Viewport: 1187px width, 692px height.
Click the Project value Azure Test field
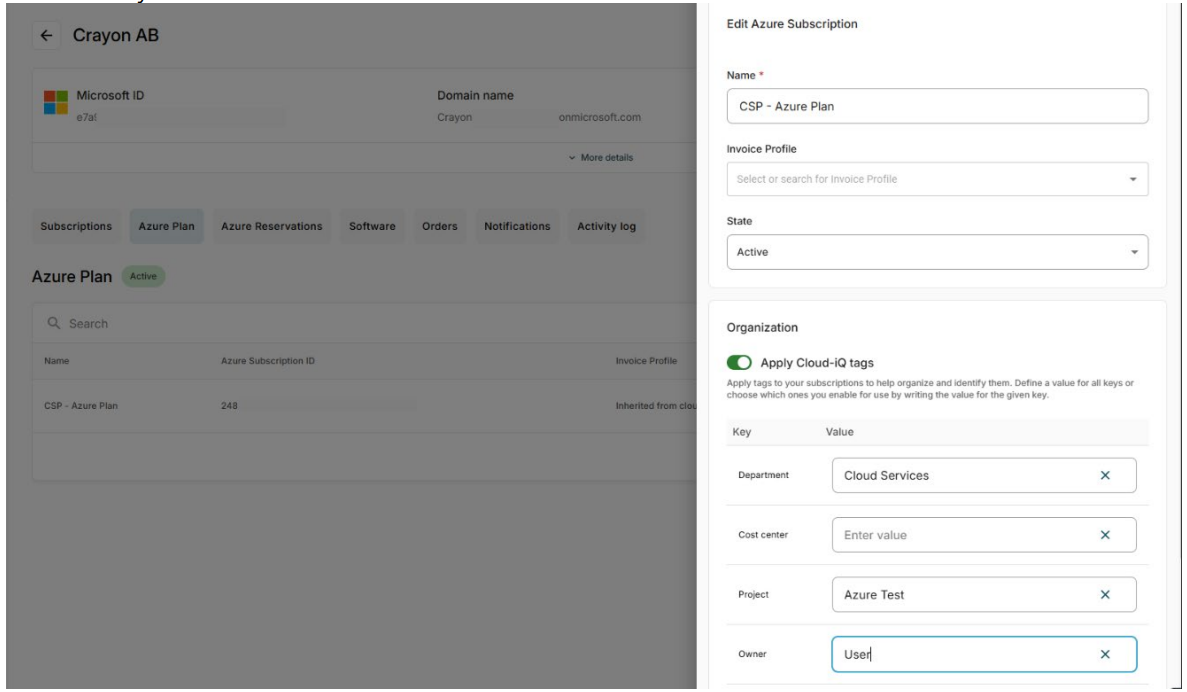(983, 595)
